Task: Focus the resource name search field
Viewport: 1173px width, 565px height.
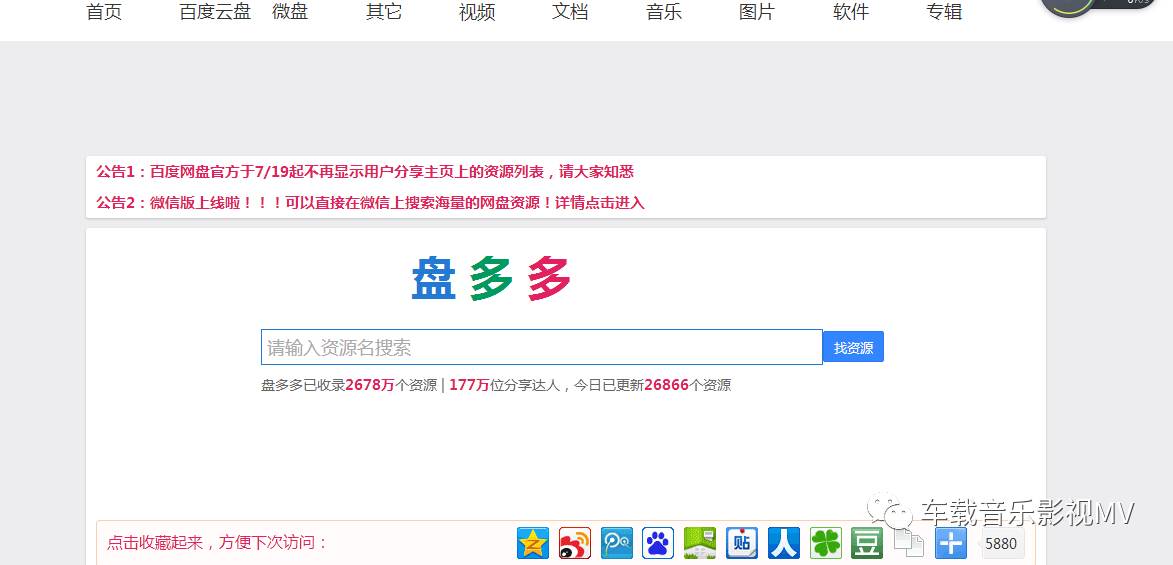Action: 542,347
